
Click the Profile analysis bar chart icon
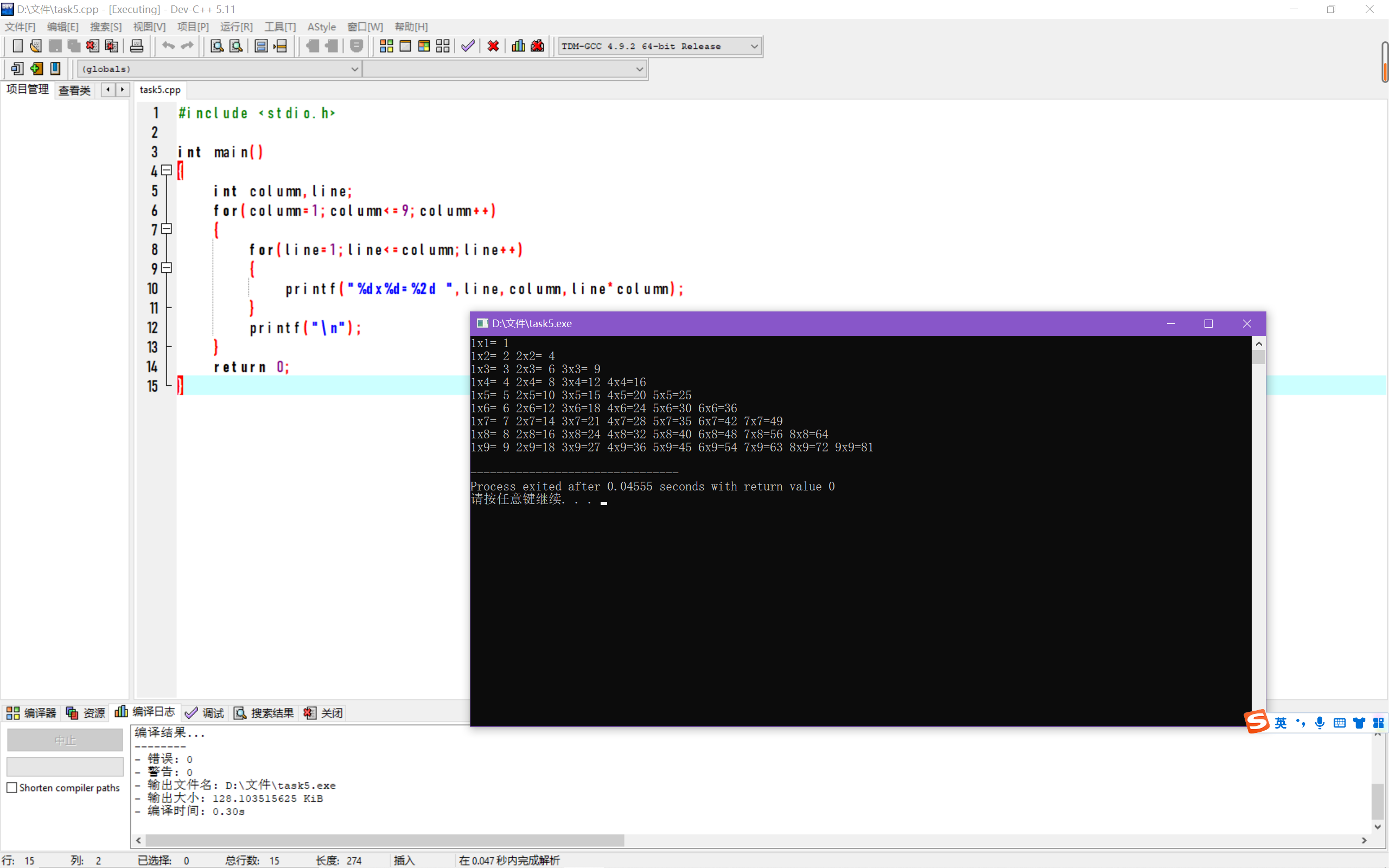pos(518,46)
